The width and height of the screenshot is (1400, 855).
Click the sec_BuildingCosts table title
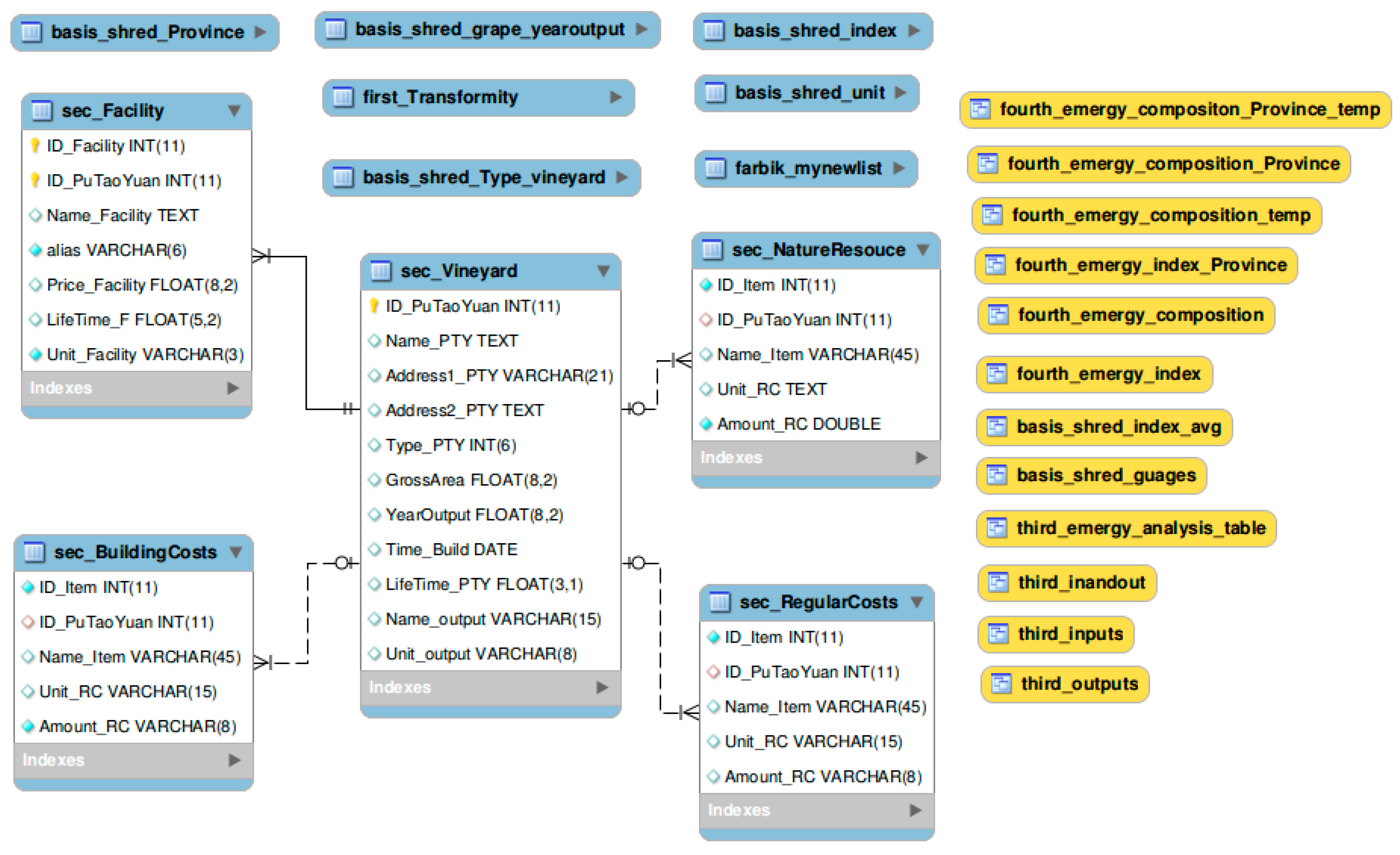click(135, 553)
